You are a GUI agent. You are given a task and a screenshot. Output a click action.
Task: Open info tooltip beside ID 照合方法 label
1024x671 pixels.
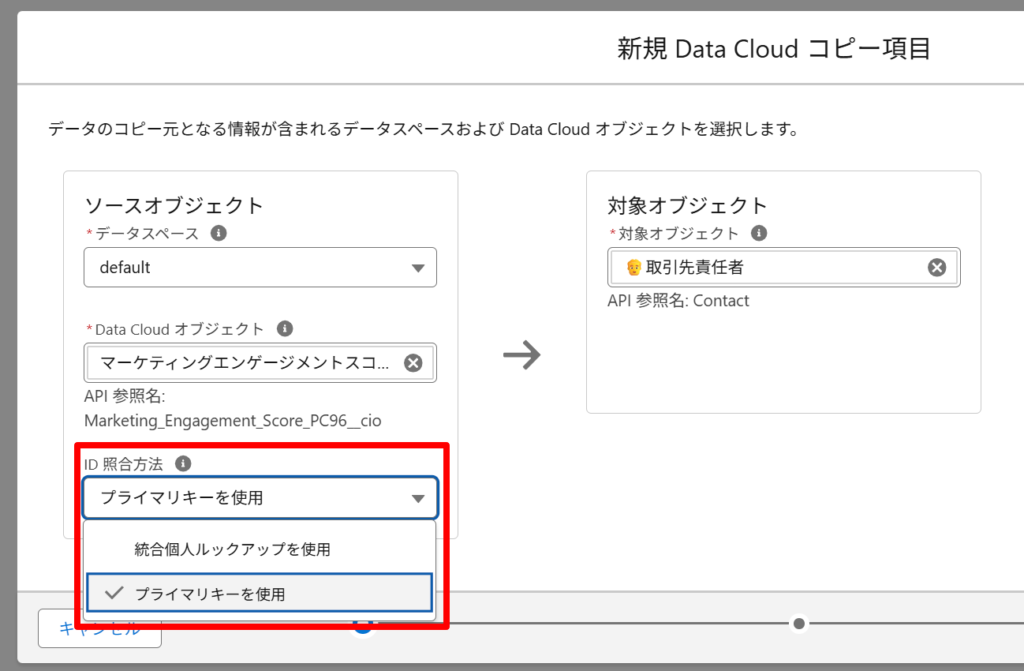[x=183, y=464]
